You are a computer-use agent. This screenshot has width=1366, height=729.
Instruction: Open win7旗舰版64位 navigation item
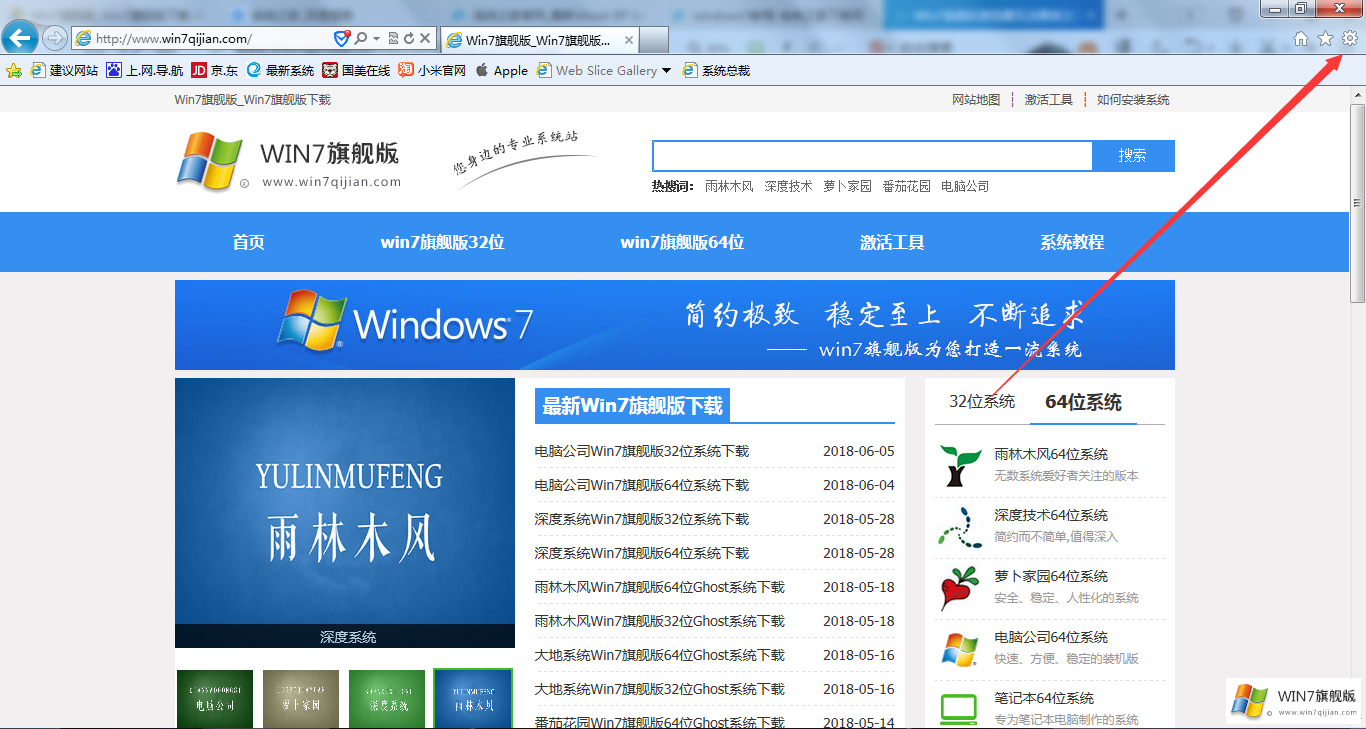[682, 242]
